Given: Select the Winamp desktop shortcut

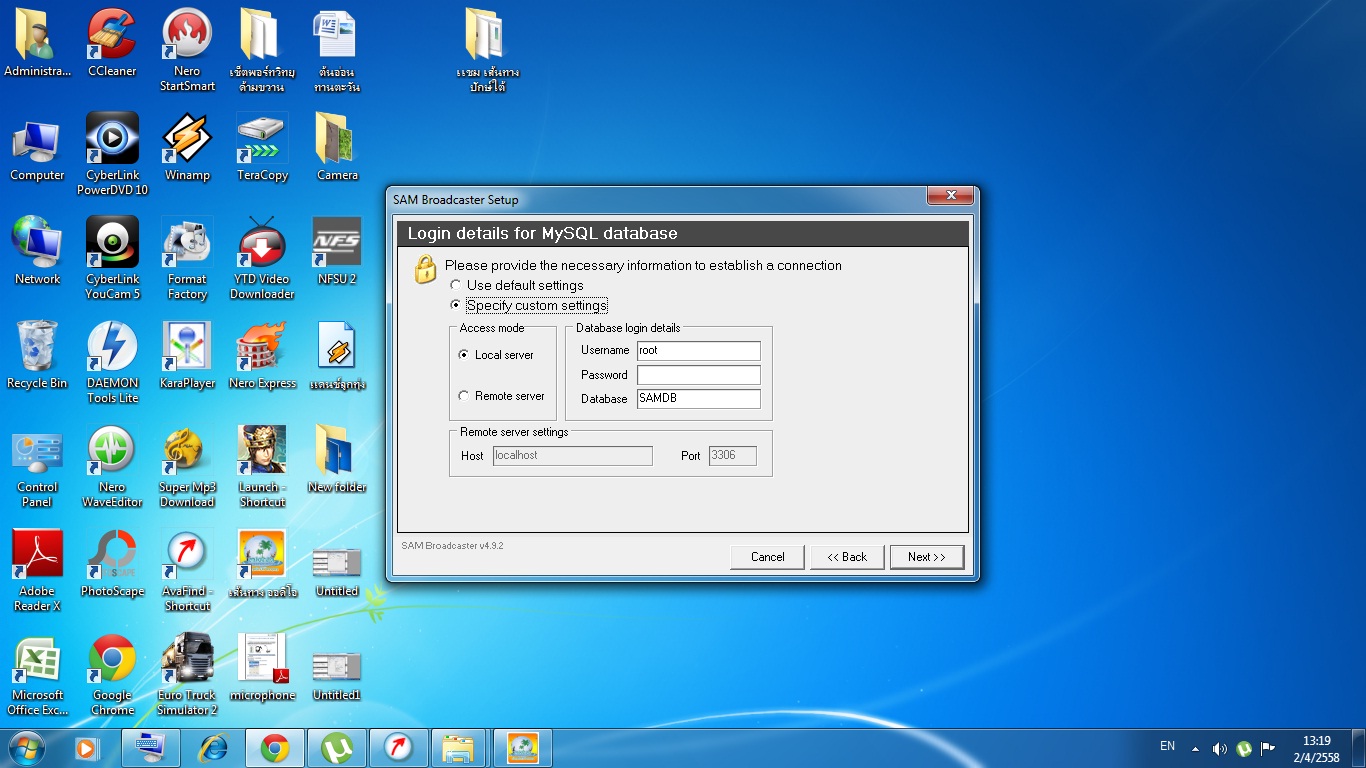Looking at the screenshot, I should [187, 148].
